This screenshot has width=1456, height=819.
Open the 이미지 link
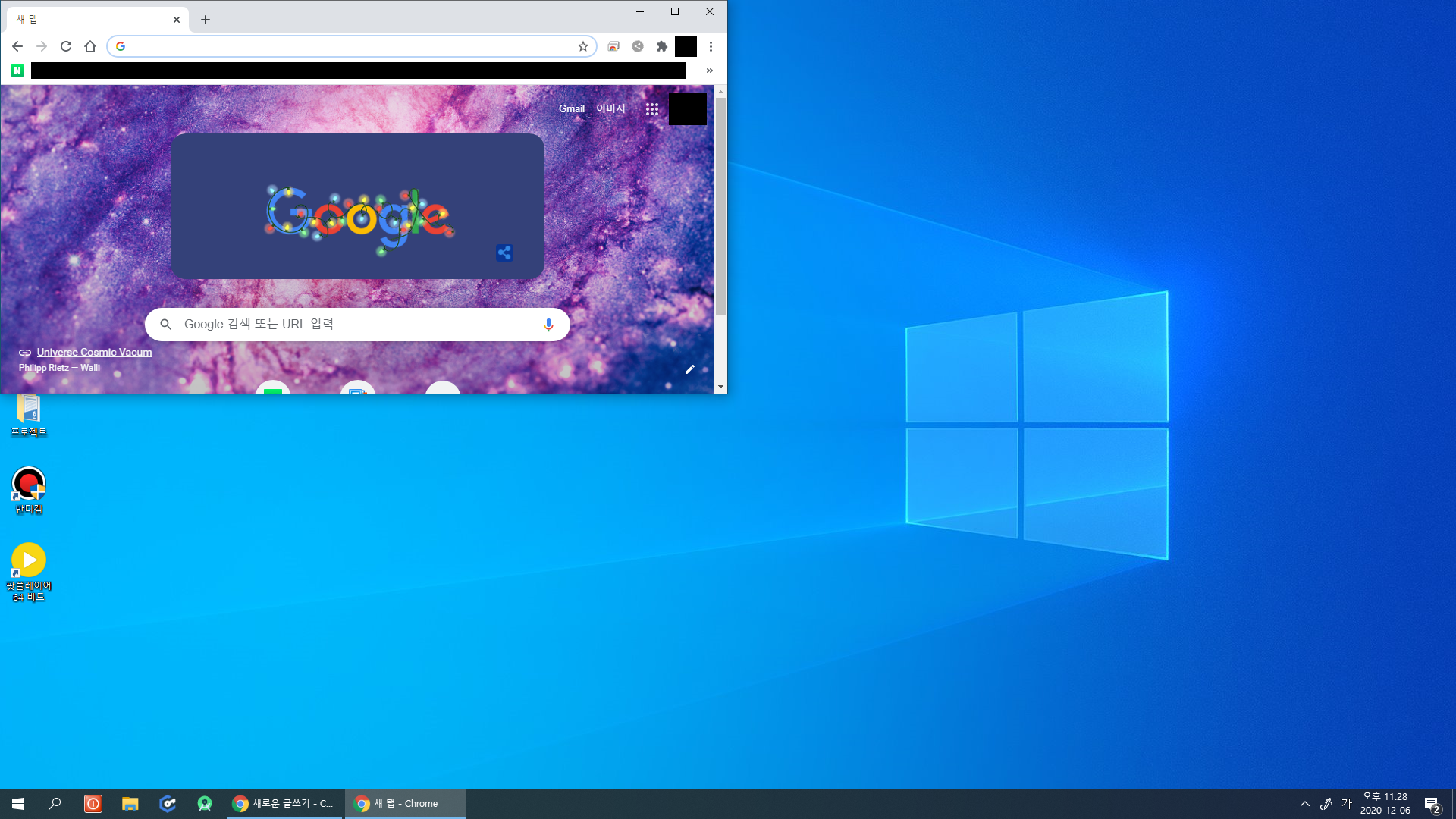(x=610, y=108)
